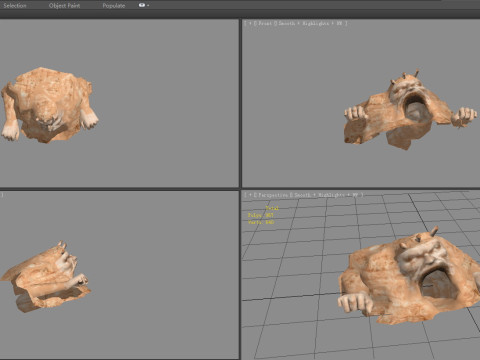Viewport: 480px width, 360px height.
Task: Click the Polys statistics text in Perspective view
Action: pos(260,215)
